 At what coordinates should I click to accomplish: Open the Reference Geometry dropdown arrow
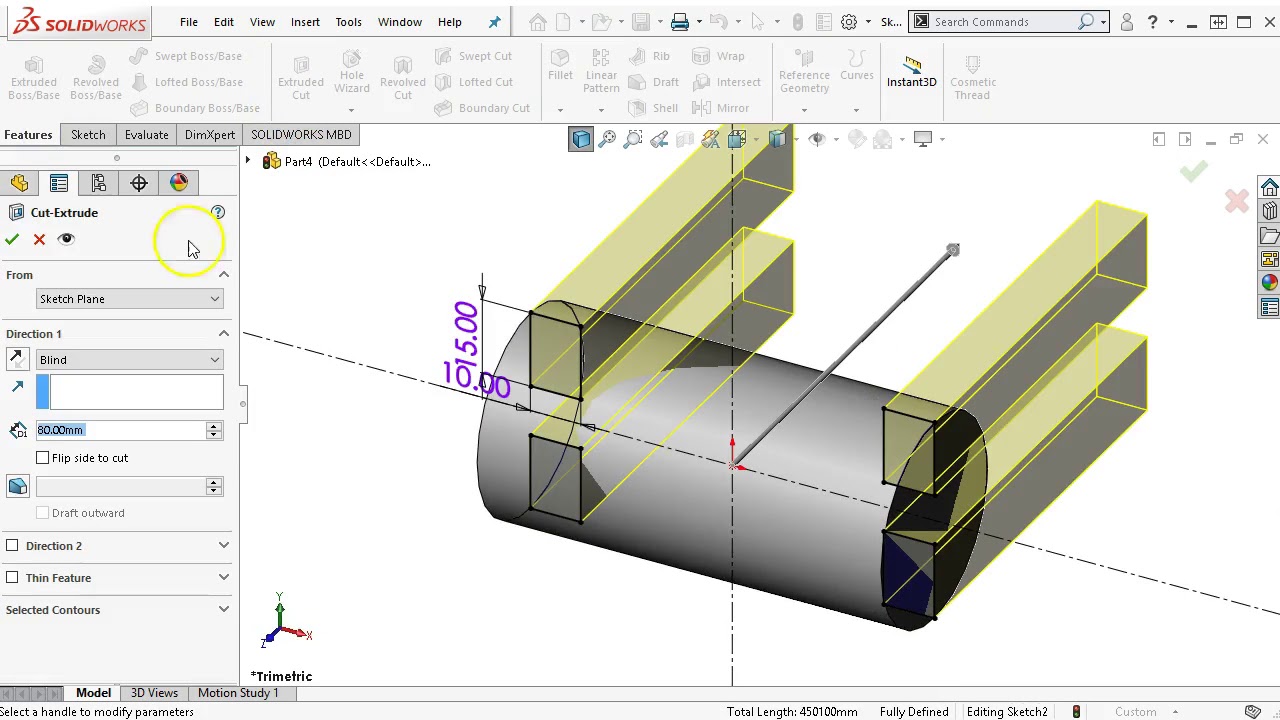(804, 110)
